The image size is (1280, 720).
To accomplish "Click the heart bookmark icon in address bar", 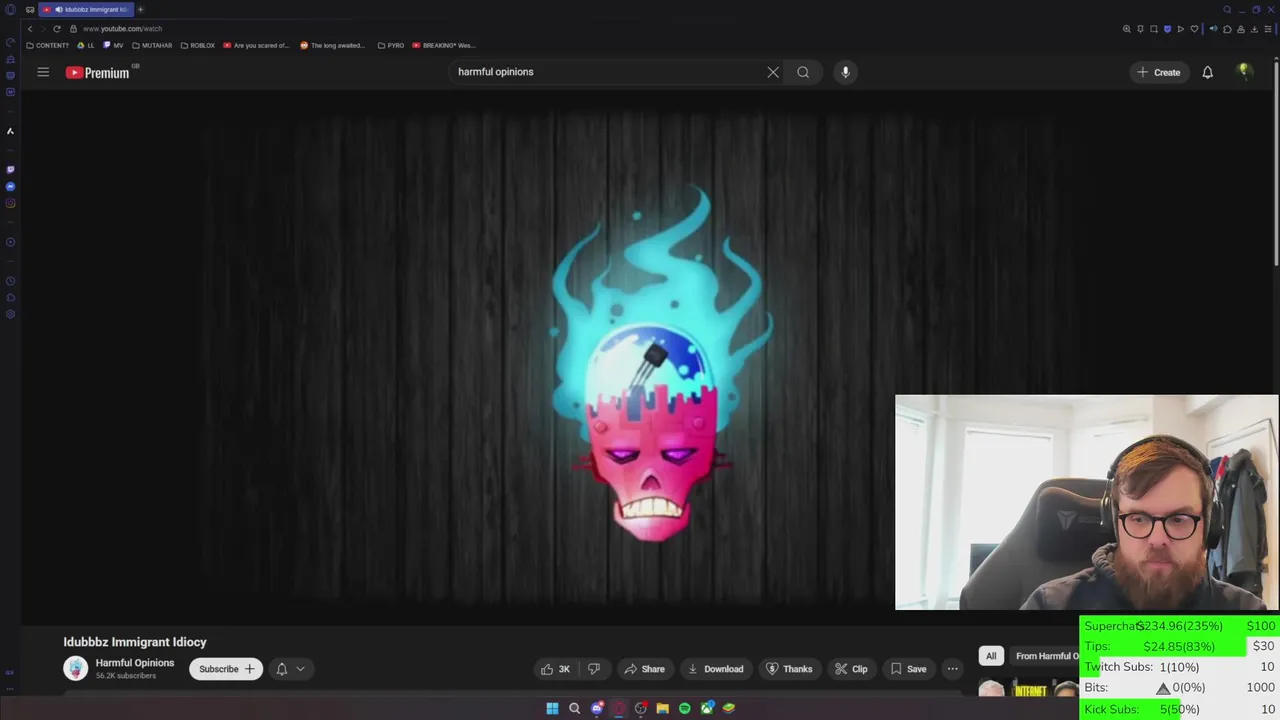I will (x=1194, y=29).
